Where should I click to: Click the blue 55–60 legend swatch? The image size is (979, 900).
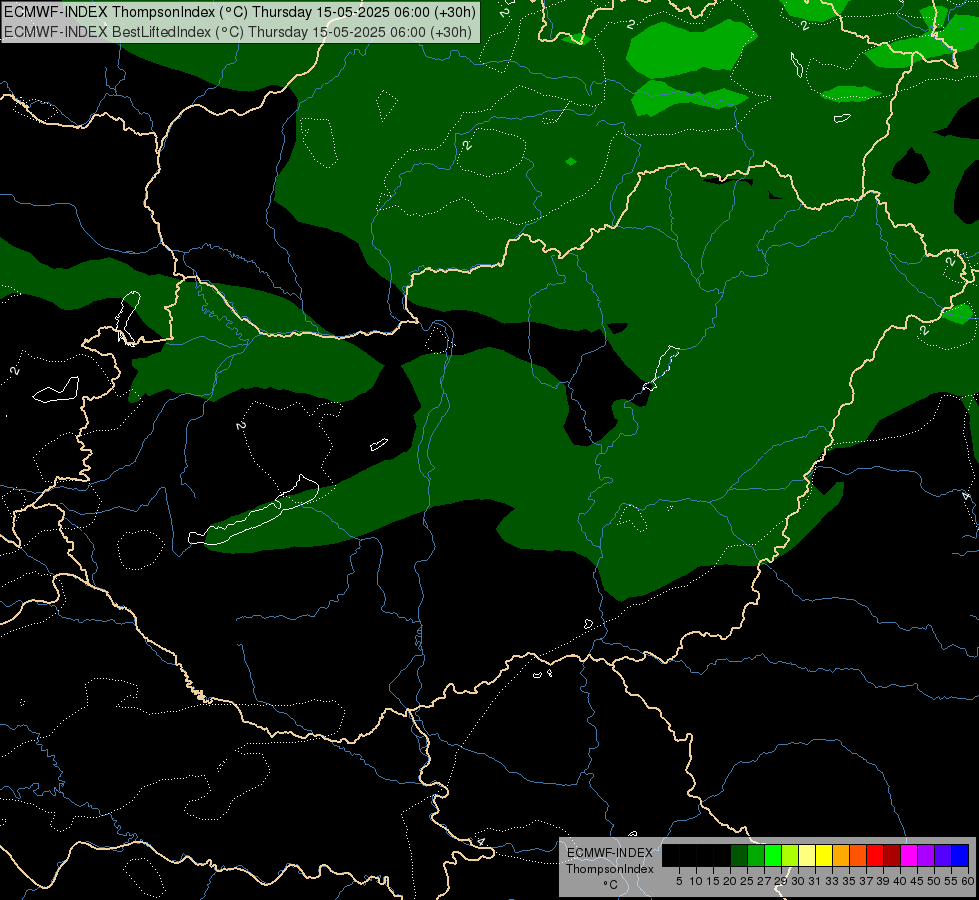pyautogui.click(x=960, y=855)
